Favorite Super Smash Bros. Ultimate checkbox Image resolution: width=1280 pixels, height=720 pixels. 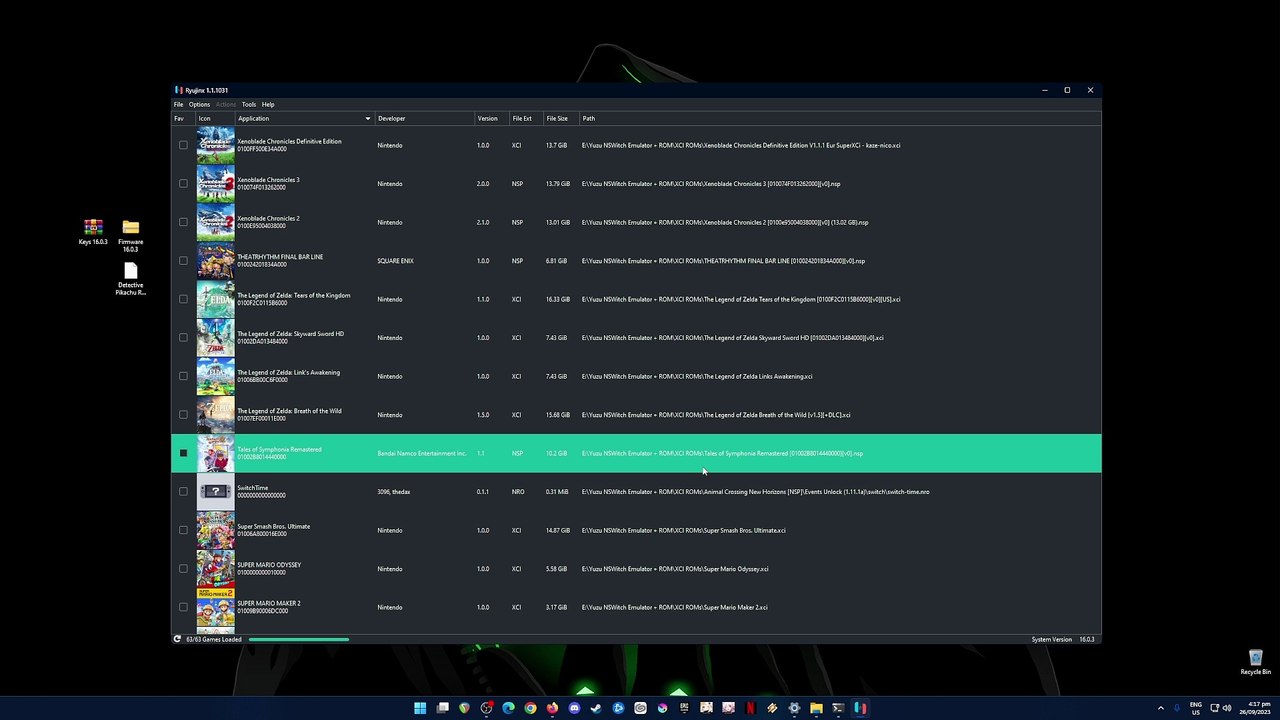pos(183,530)
